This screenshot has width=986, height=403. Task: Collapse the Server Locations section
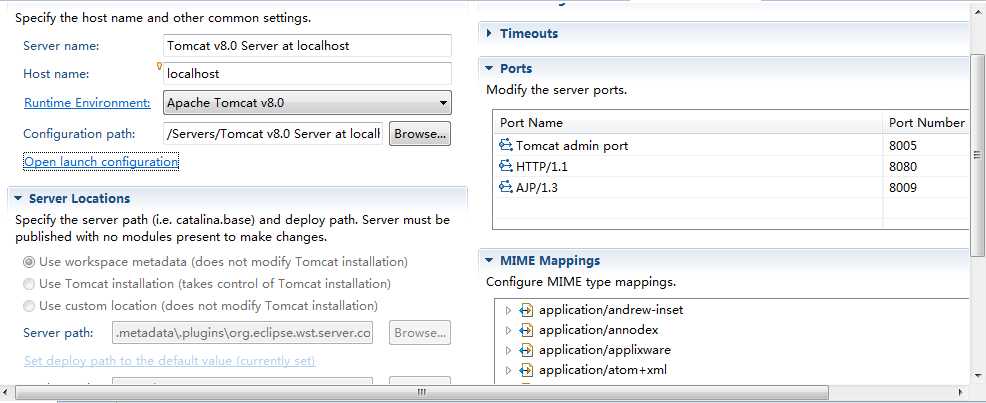pyautogui.click(x=18, y=198)
